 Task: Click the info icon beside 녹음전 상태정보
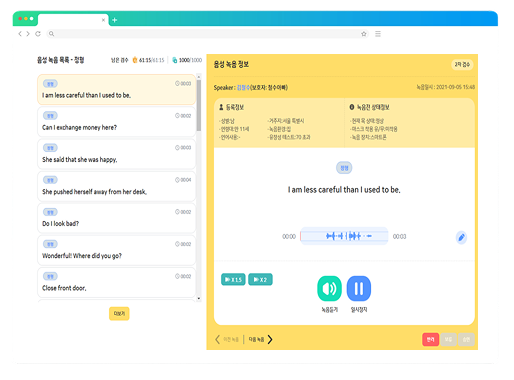click(352, 107)
